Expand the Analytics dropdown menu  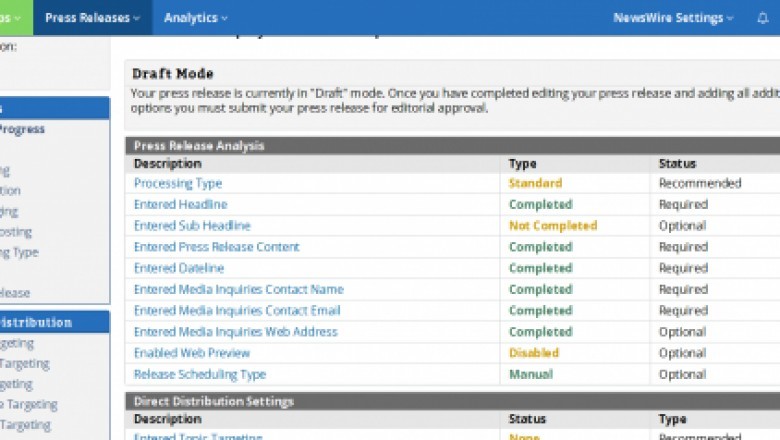point(195,18)
